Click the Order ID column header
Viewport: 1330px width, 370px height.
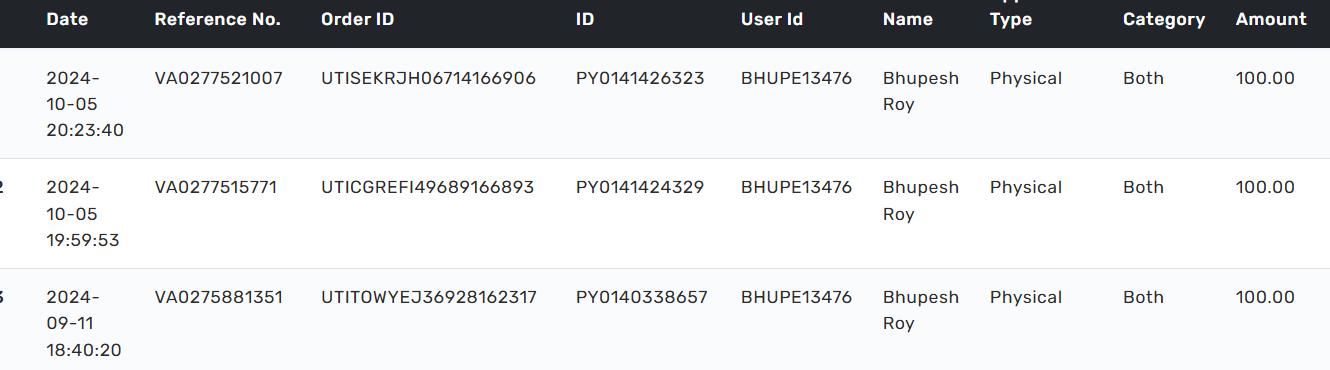357,19
